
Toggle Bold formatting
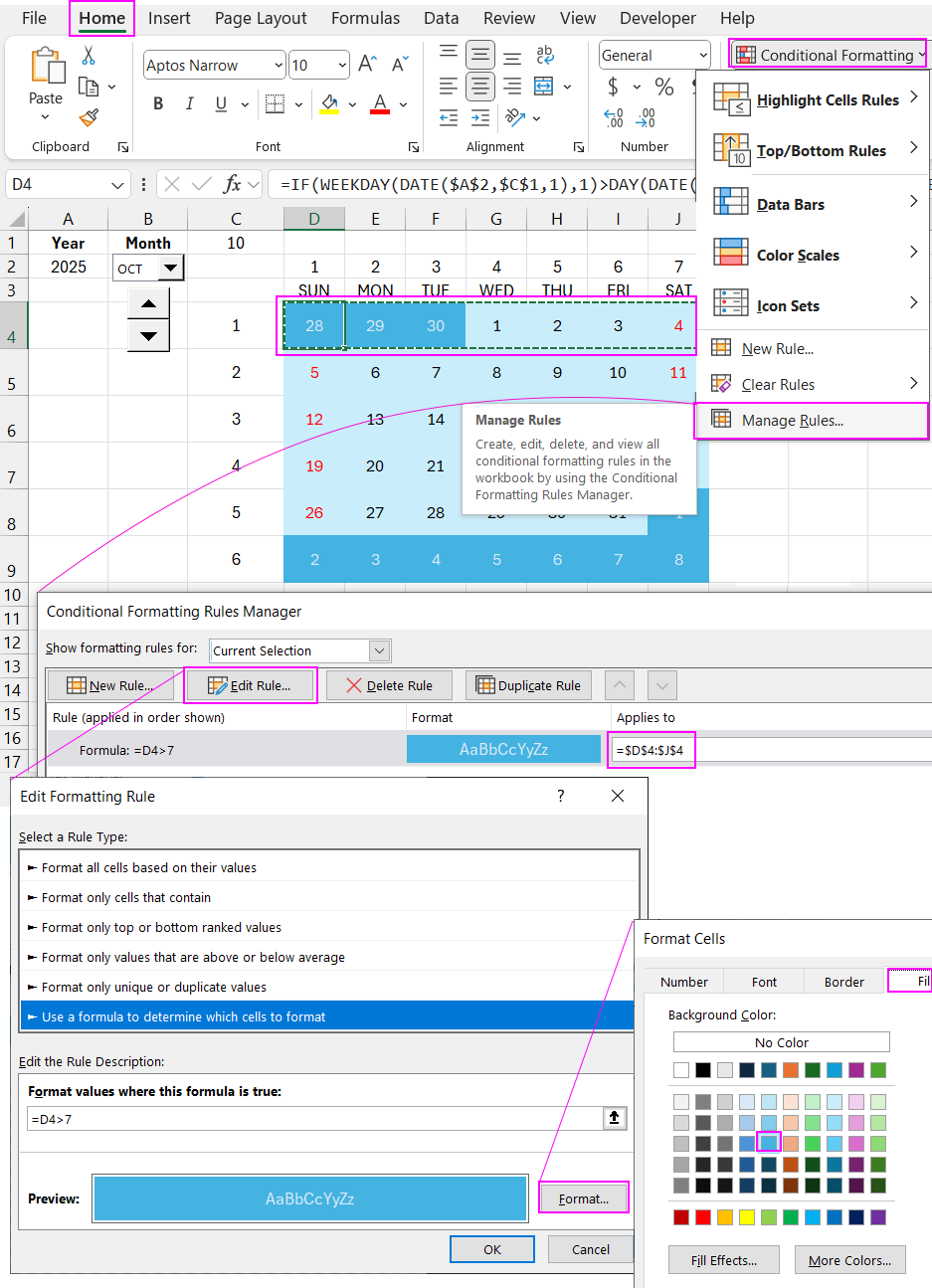point(159,103)
